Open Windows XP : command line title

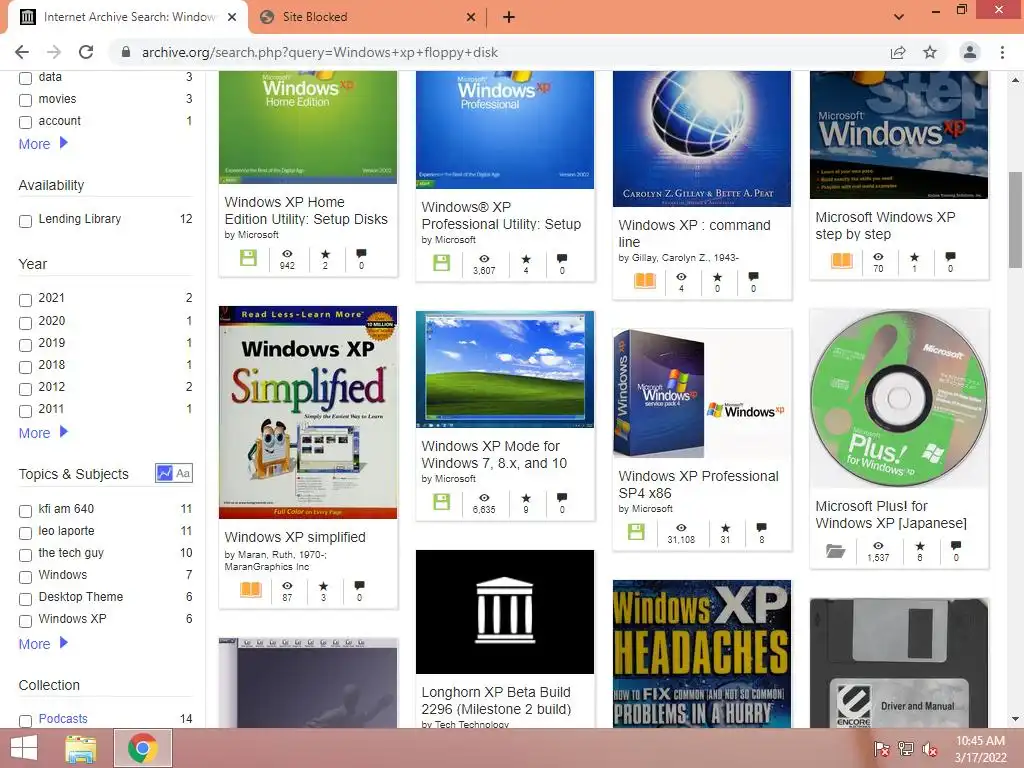point(694,233)
